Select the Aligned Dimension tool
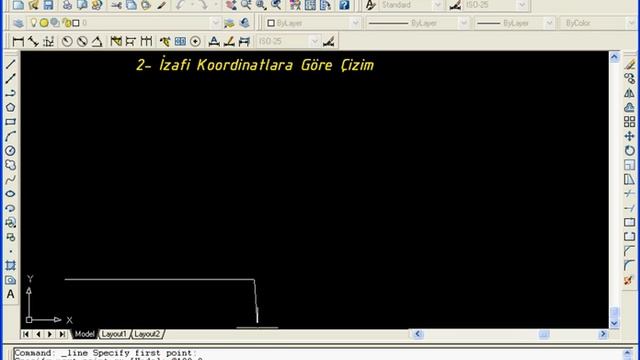The image size is (640, 360). (x=33, y=41)
